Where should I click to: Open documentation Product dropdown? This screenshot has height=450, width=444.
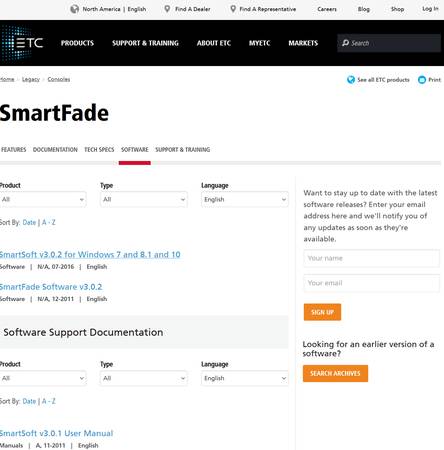click(43, 378)
